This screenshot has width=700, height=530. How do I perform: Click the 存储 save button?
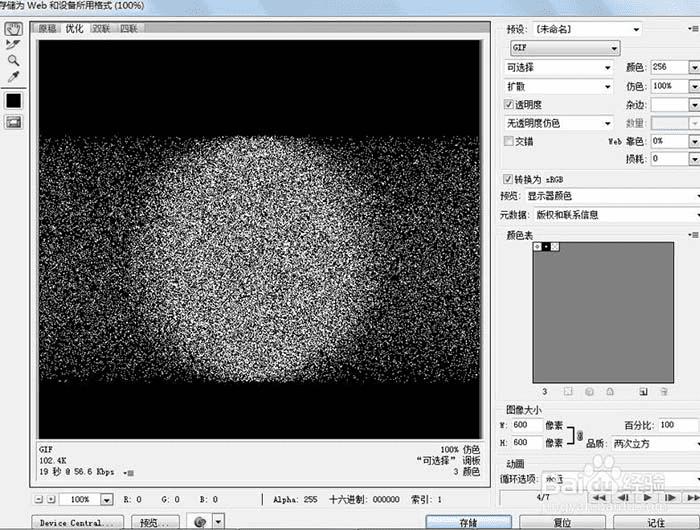tap(468, 522)
